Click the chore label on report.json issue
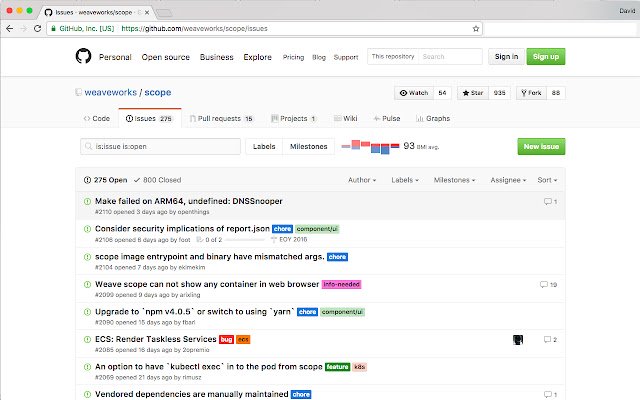Image resolution: width=640 pixels, height=400 pixels. pyautogui.click(x=282, y=229)
